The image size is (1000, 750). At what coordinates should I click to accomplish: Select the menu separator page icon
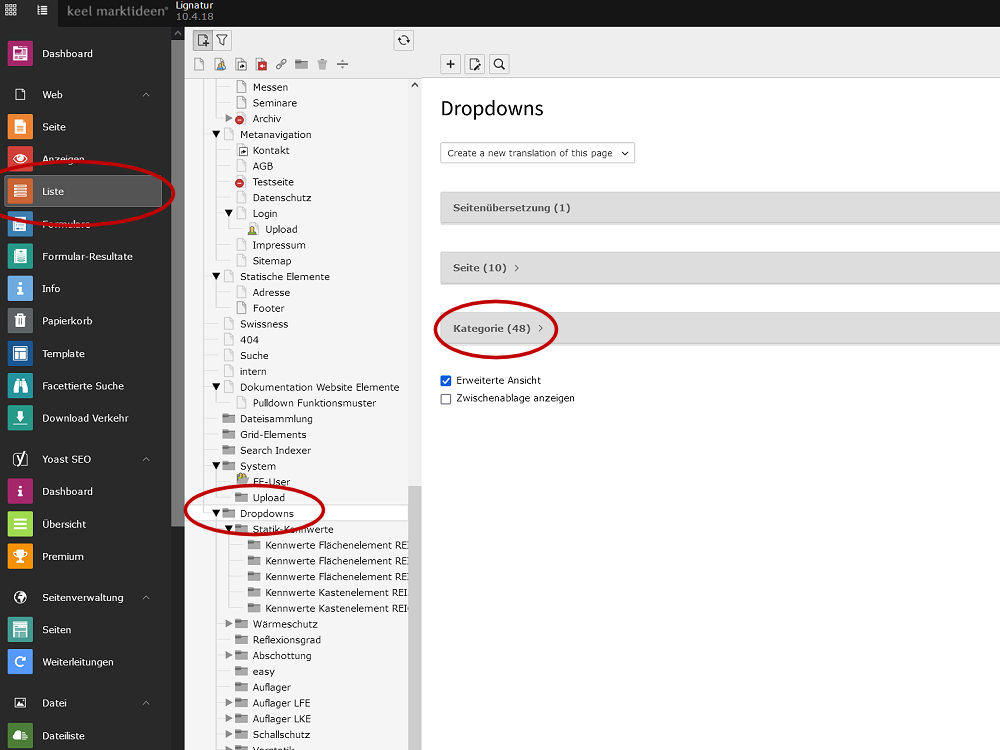click(x=342, y=64)
